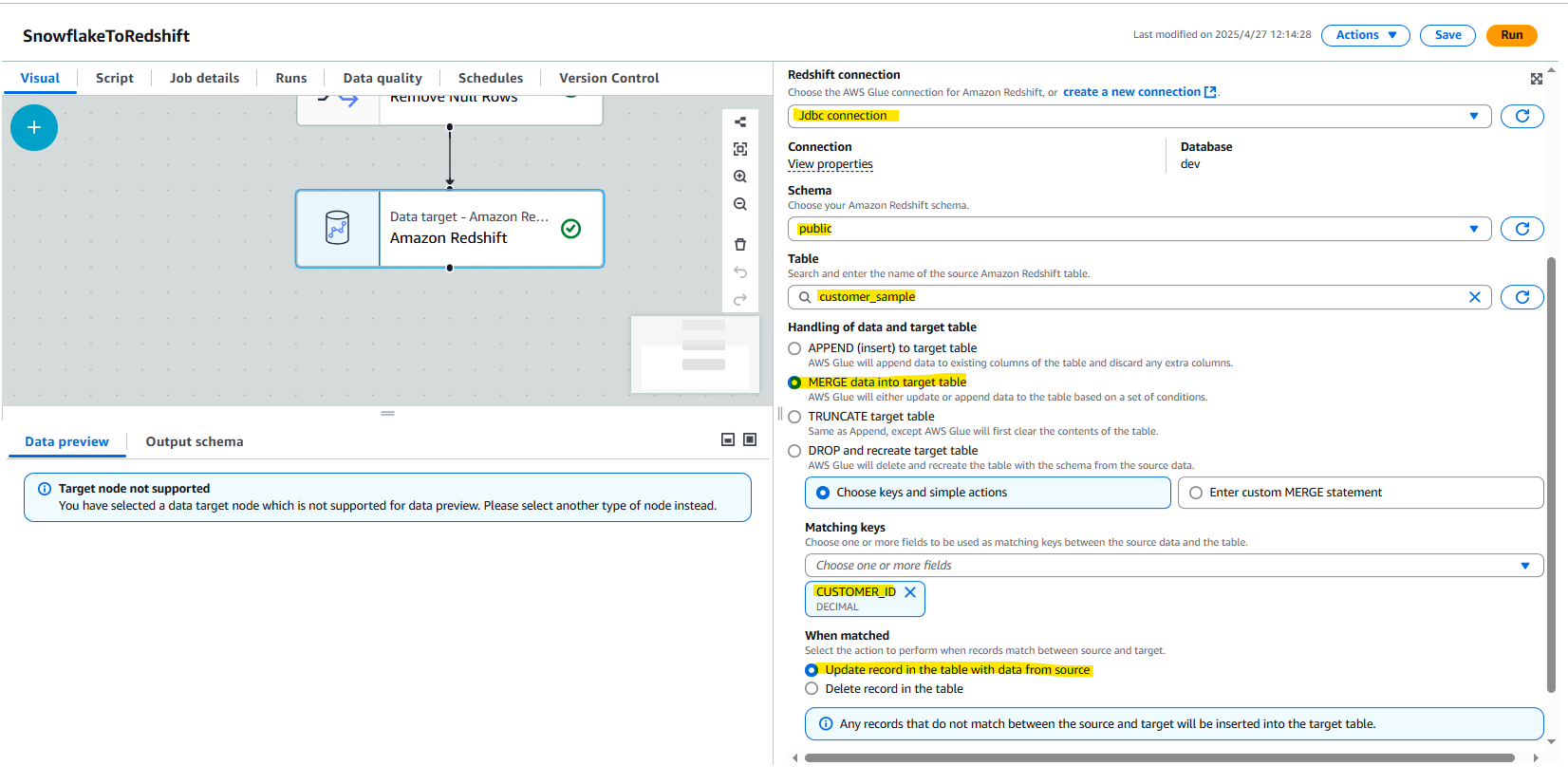
Task: Select DROP and recreate target table
Action: [x=794, y=451]
